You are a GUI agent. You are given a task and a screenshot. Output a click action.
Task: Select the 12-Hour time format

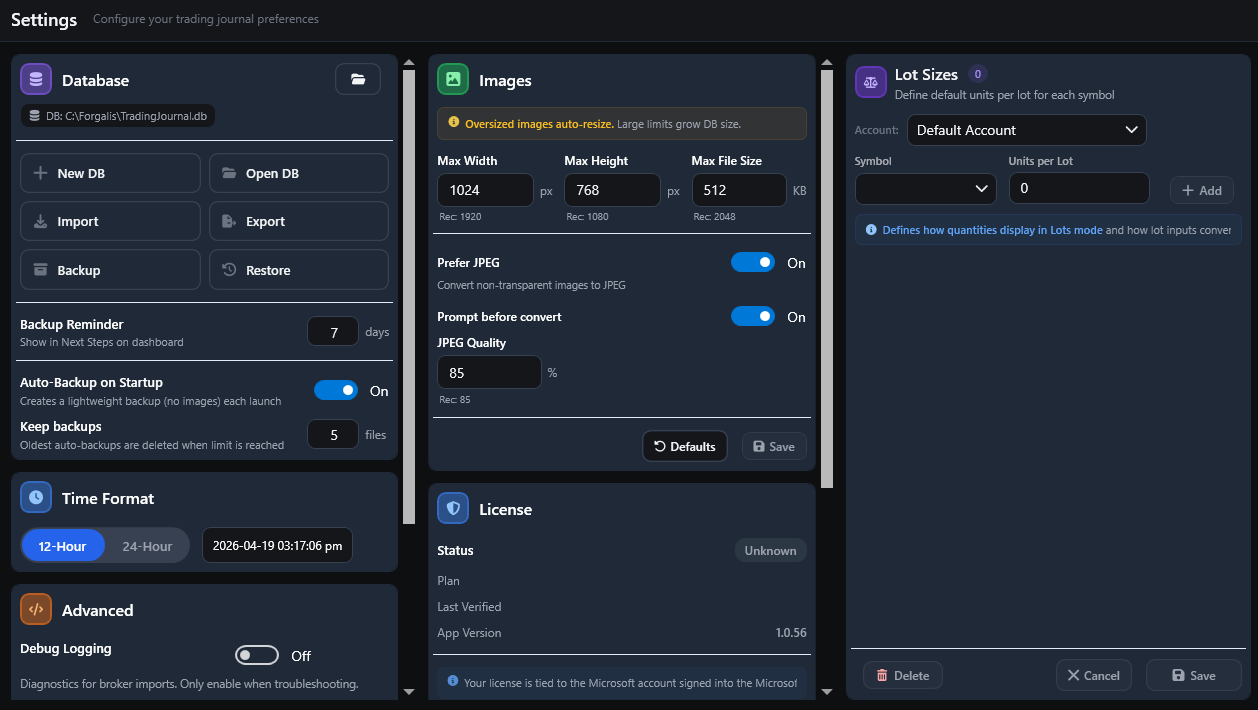point(63,546)
